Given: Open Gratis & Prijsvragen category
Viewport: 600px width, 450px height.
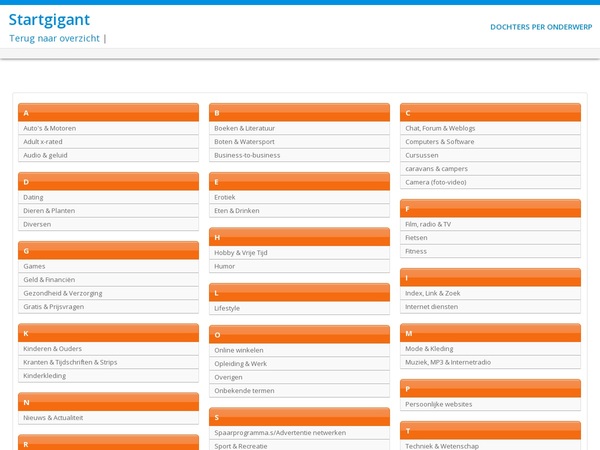Looking at the screenshot, I should [x=108, y=307].
